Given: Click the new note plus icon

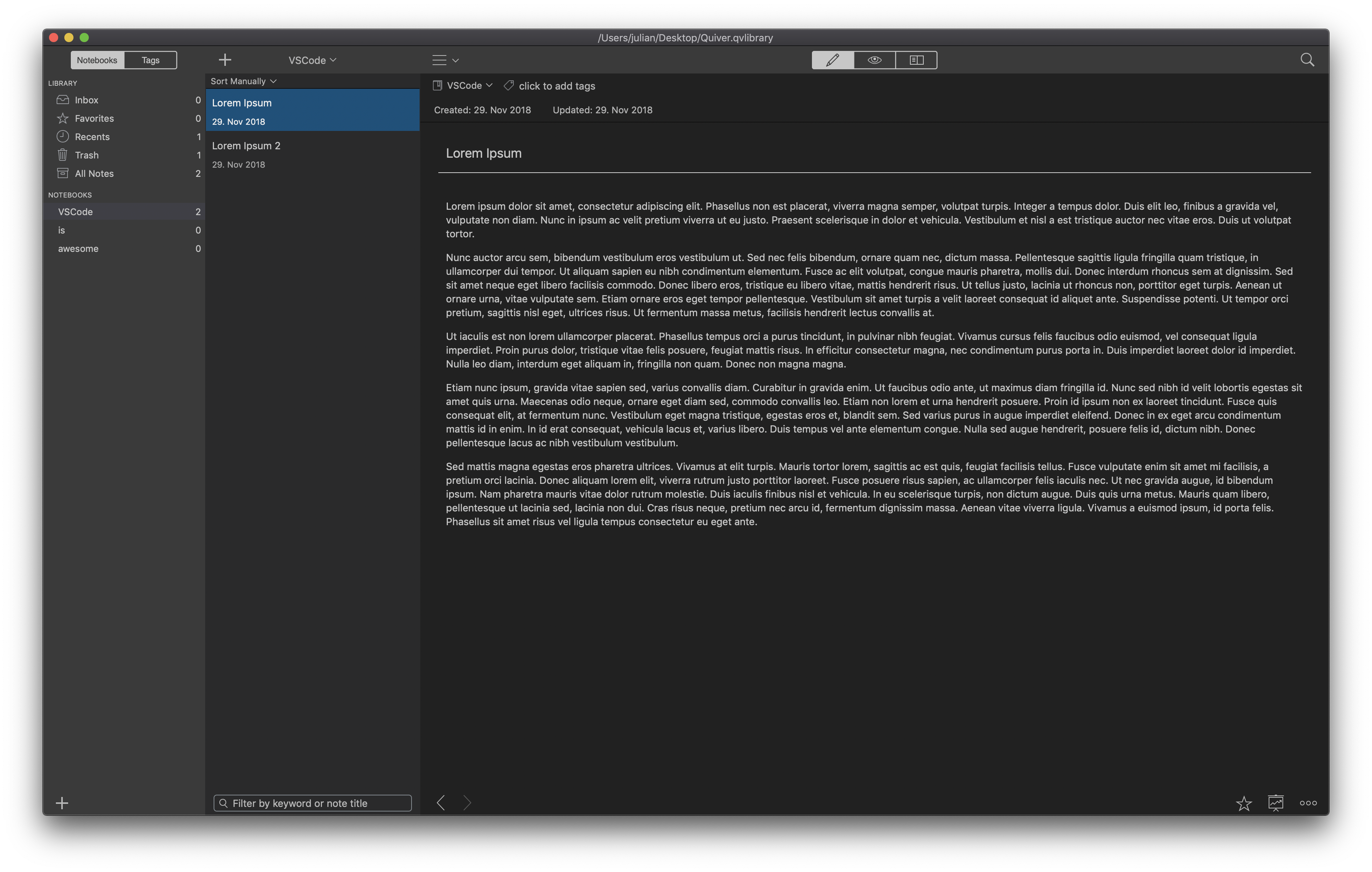Looking at the screenshot, I should click(x=224, y=60).
